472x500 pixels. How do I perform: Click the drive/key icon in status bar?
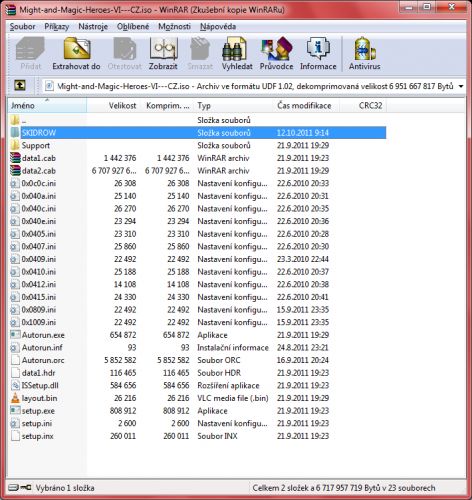[20, 488]
